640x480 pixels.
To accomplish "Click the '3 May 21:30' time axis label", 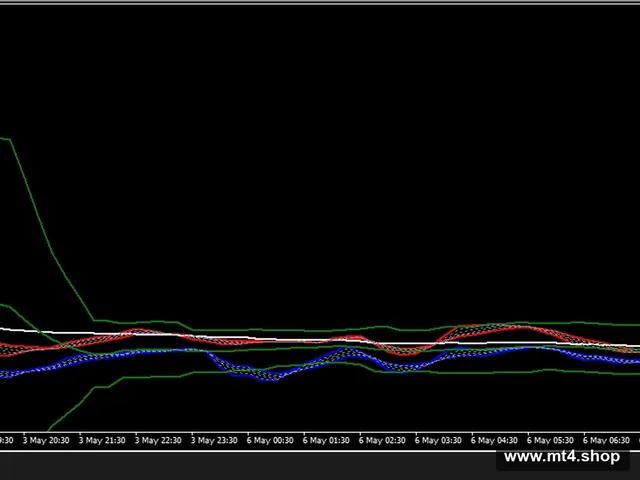I will [x=102, y=441].
